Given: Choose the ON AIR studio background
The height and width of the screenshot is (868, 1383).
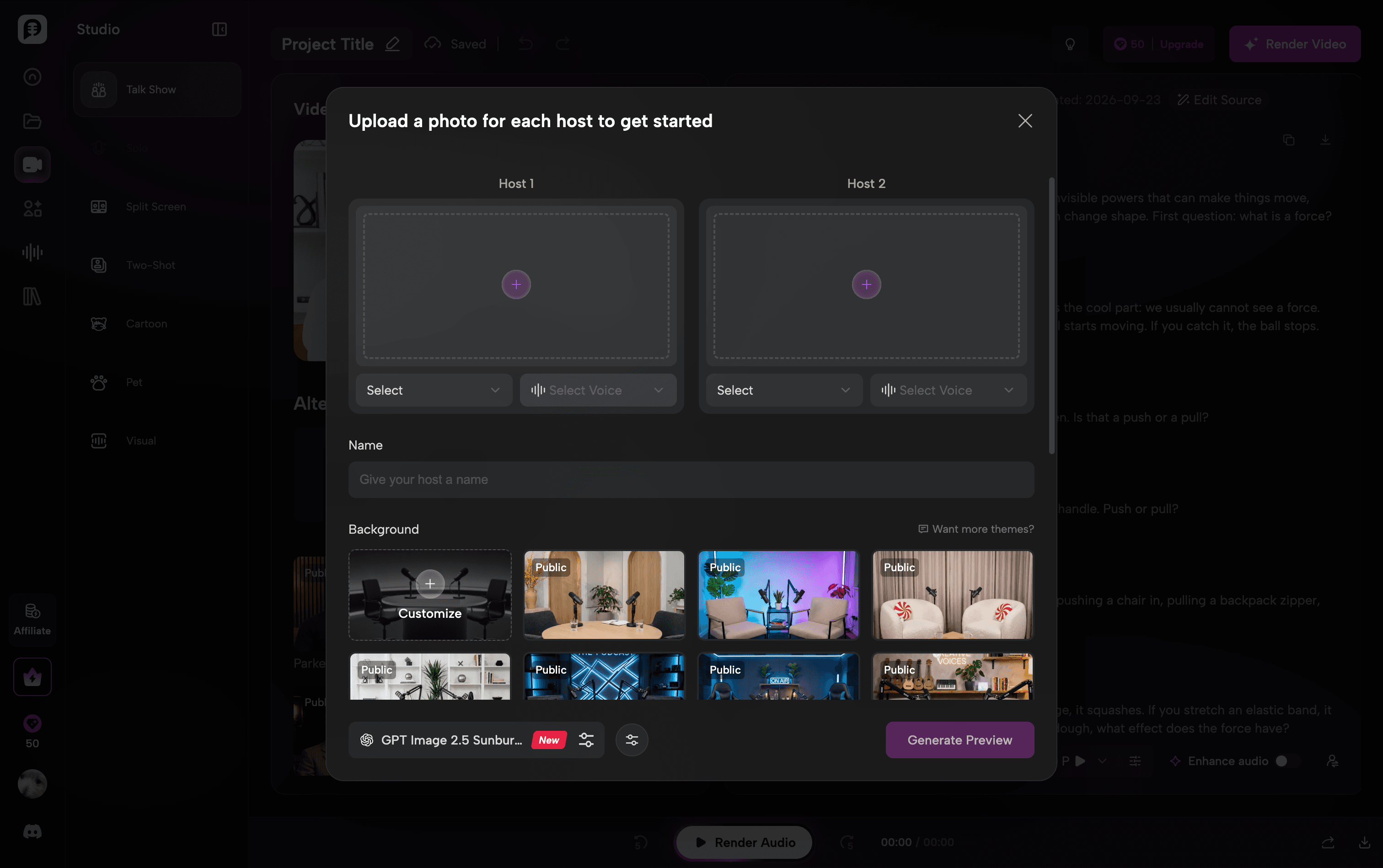Looking at the screenshot, I should click(x=778, y=676).
